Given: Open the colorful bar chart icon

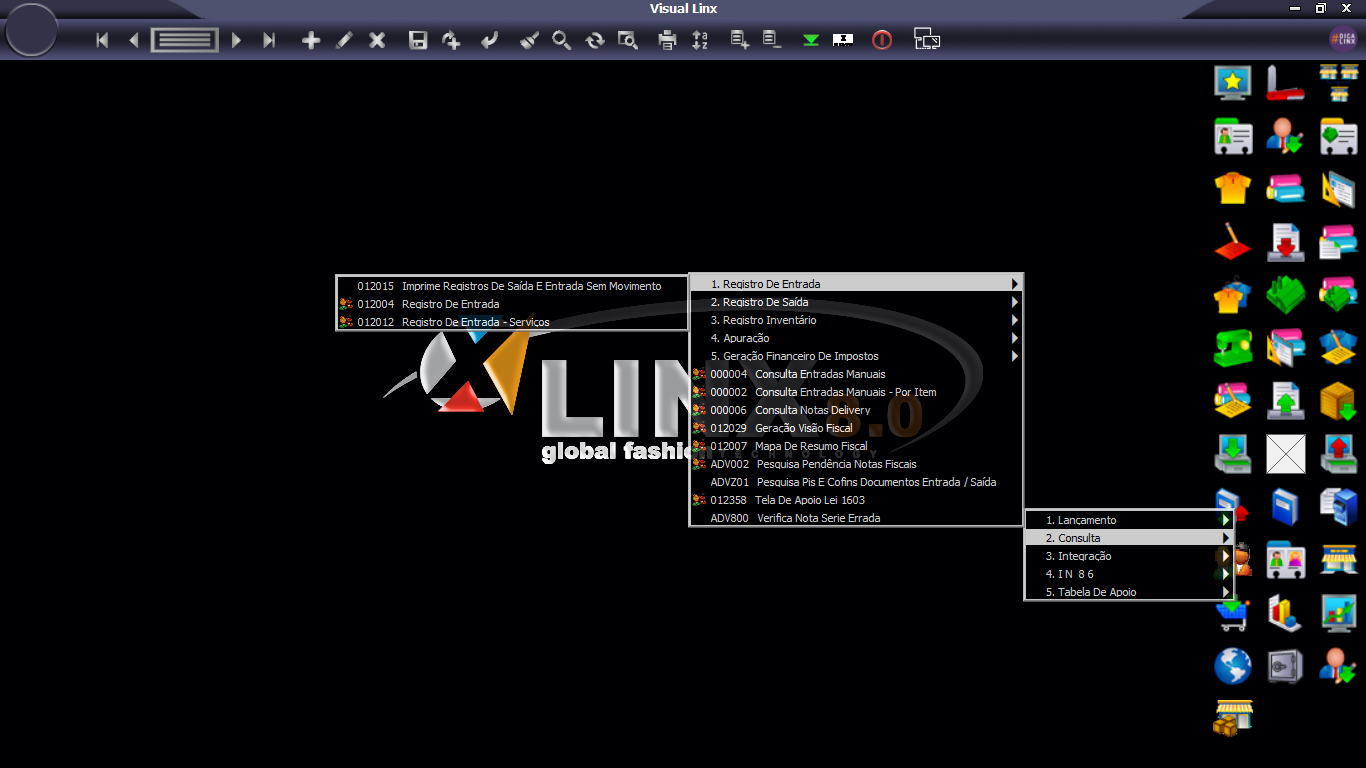Looking at the screenshot, I should 1285,612.
